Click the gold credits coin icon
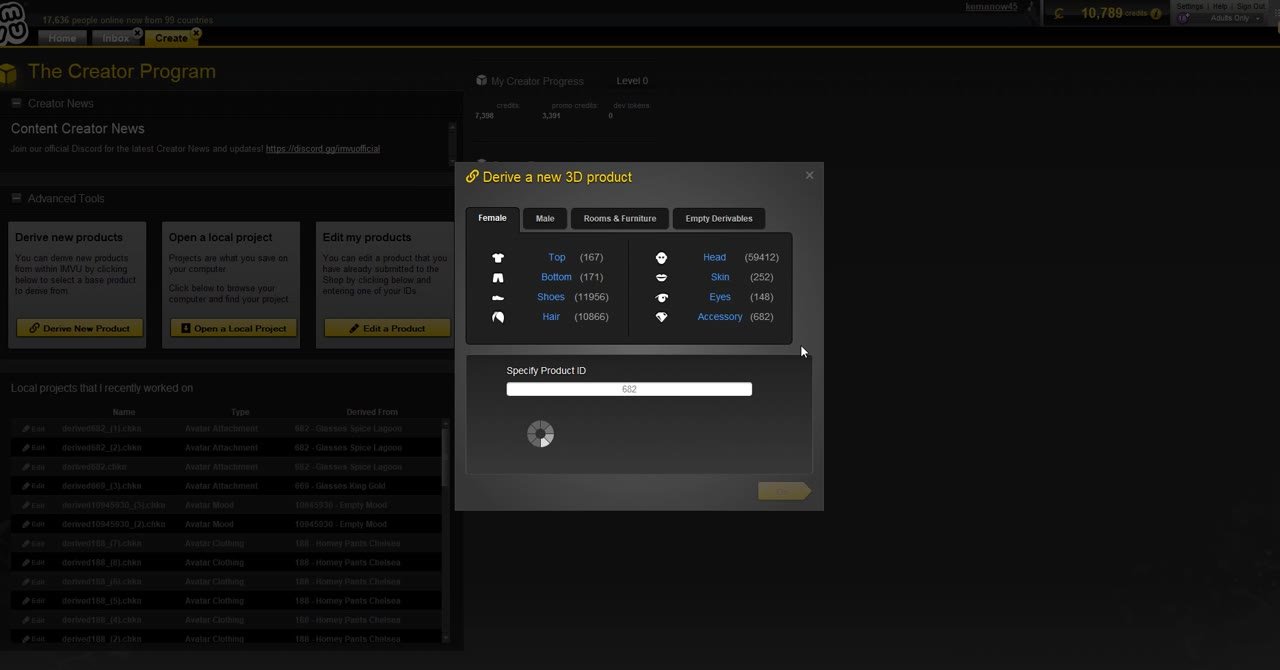Viewport: 1280px width, 670px height. pos(1059,13)
